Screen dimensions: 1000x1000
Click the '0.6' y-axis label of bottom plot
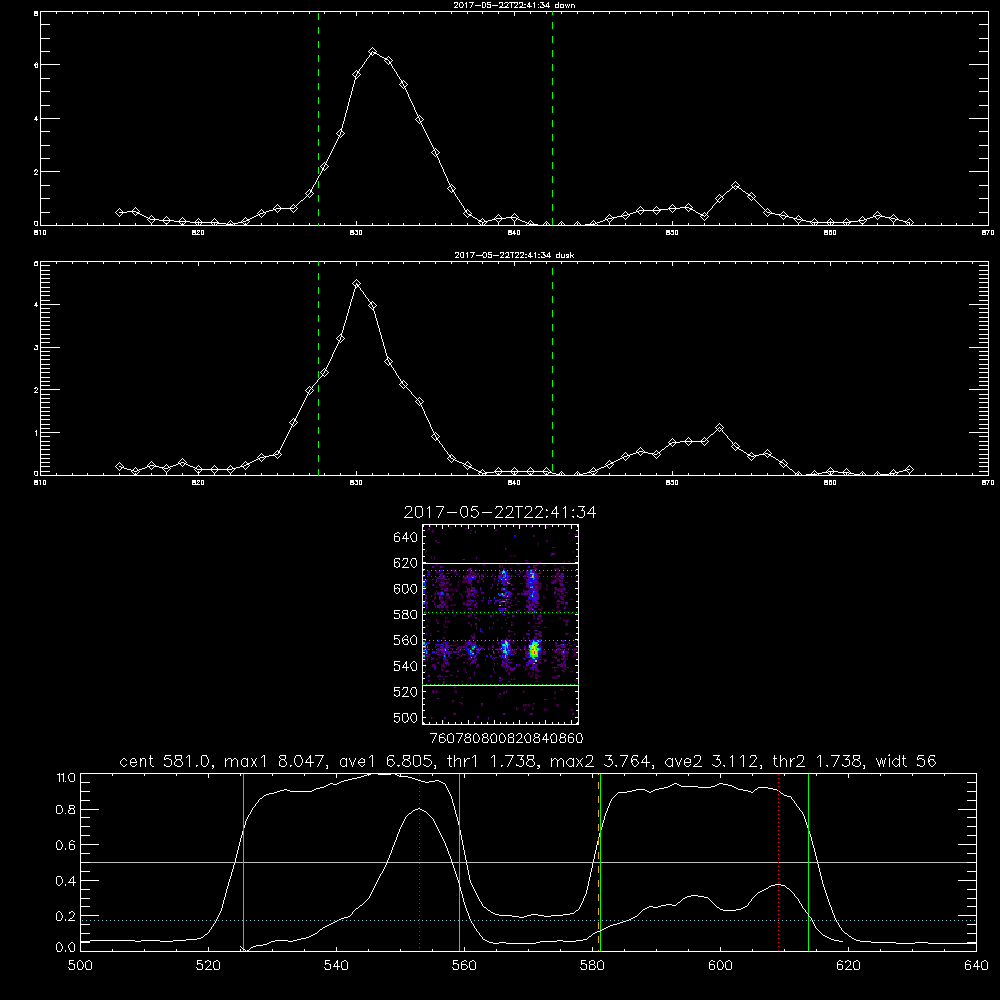[66, 845]
